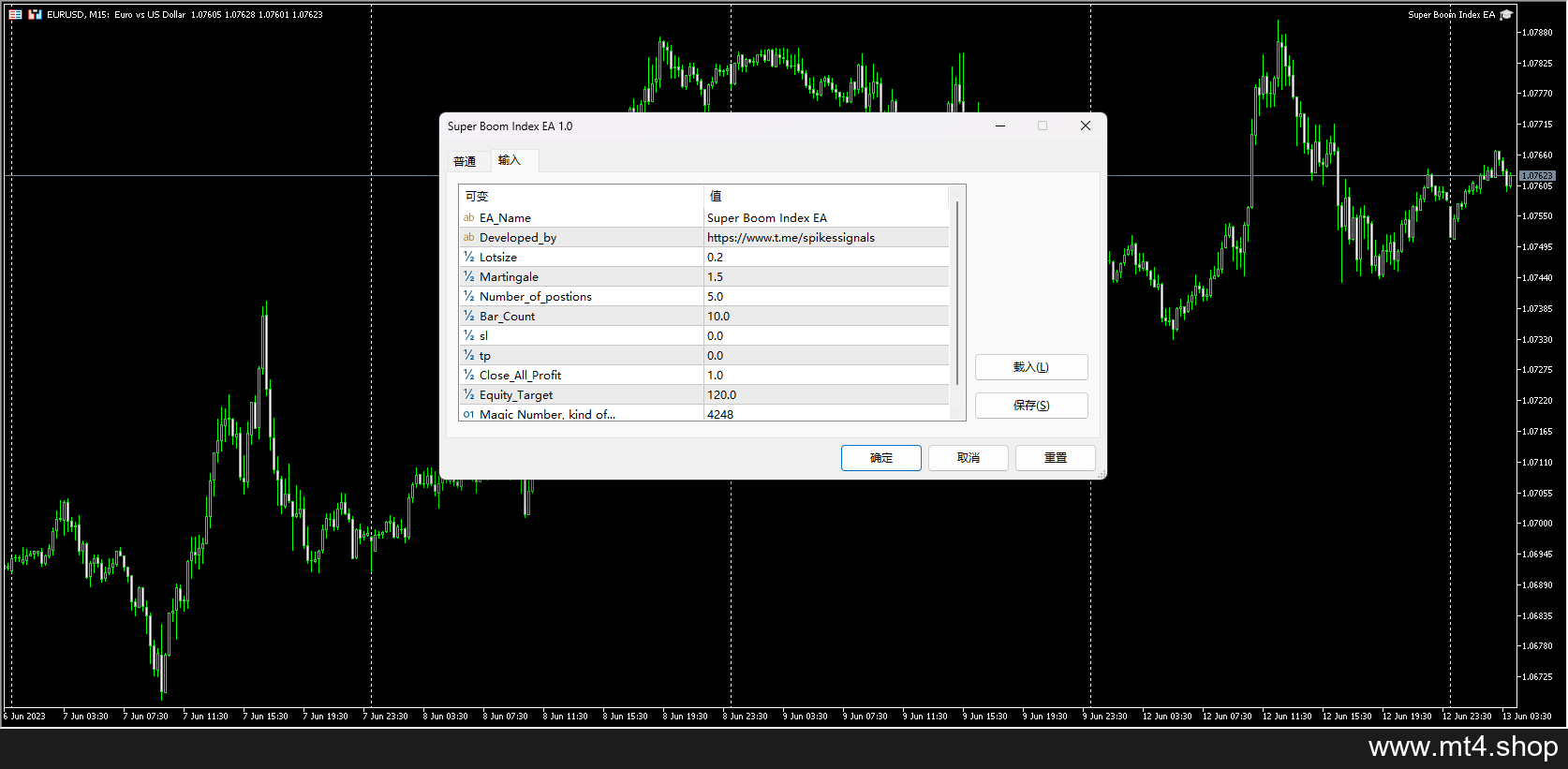The width and height of the screenshot is (1568, 769).
Task: Click the 取消 button
Action: [x=968, y=458]
